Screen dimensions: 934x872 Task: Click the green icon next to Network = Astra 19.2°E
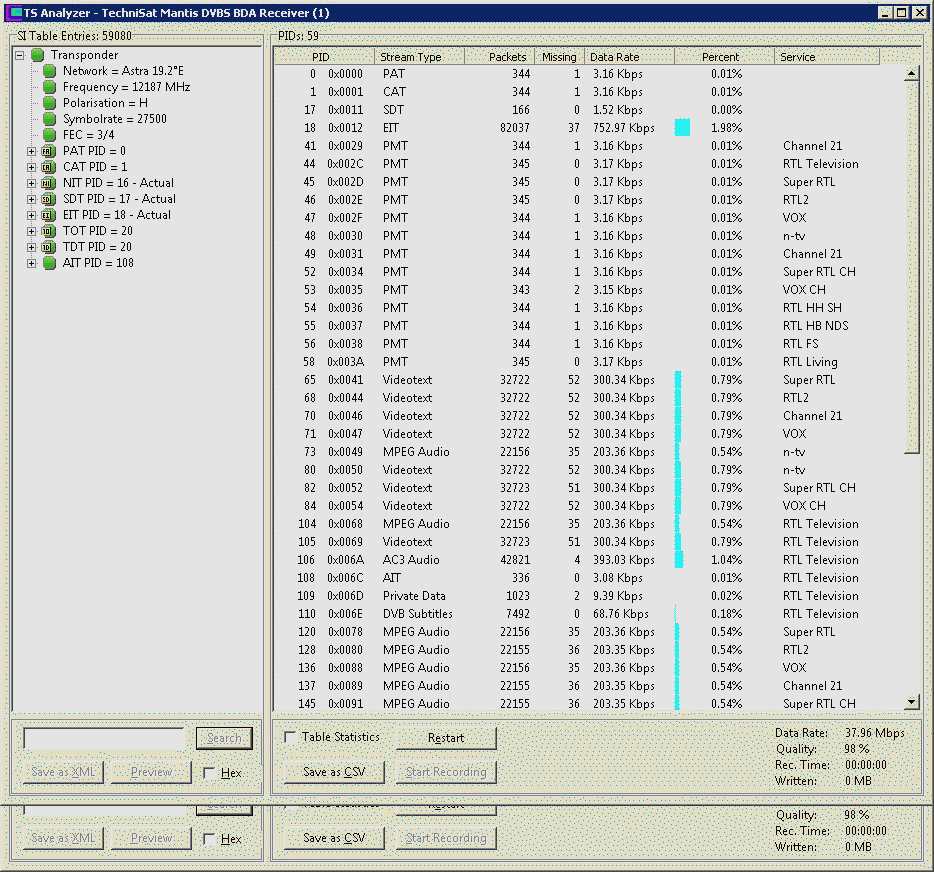tap(49, 71)
